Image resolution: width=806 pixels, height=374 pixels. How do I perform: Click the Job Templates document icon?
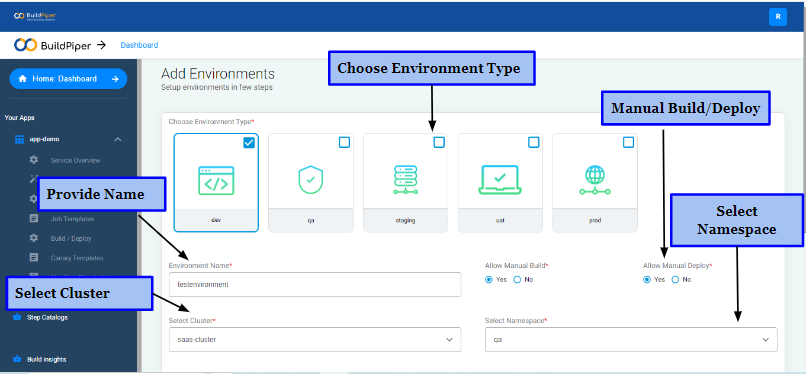click(33, 218)
